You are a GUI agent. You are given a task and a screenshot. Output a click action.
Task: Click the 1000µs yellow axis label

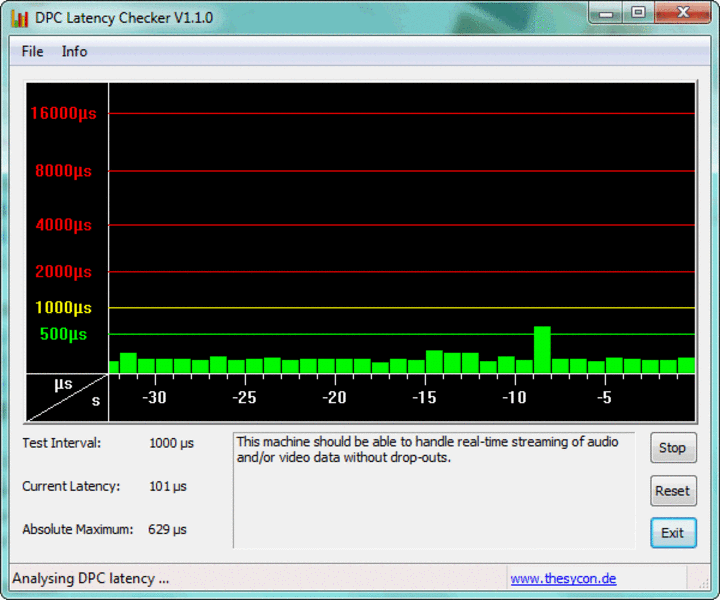(x=63, y=308)
